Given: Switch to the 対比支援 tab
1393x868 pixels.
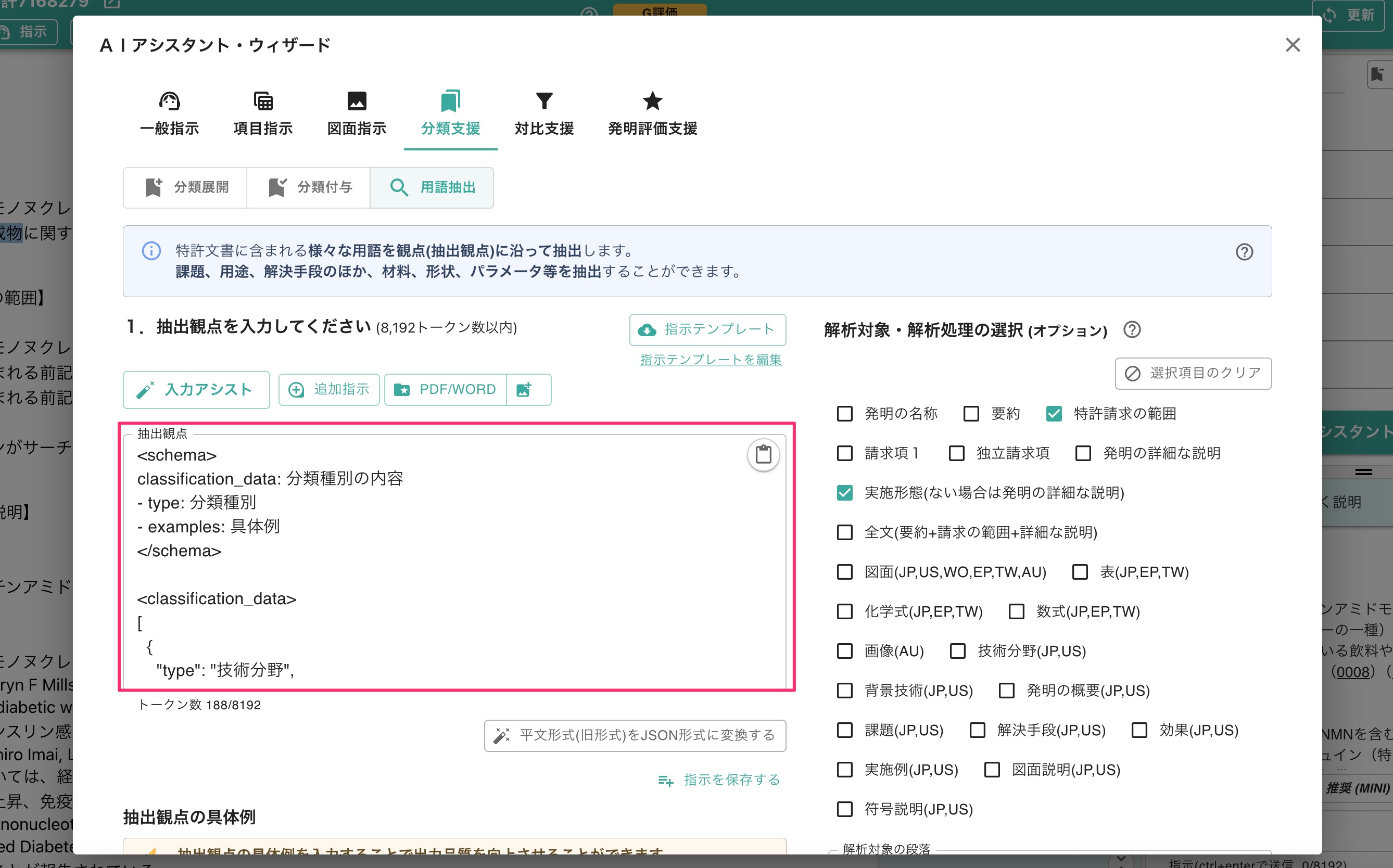Looking at the screenshot, I should pos(544,114).
